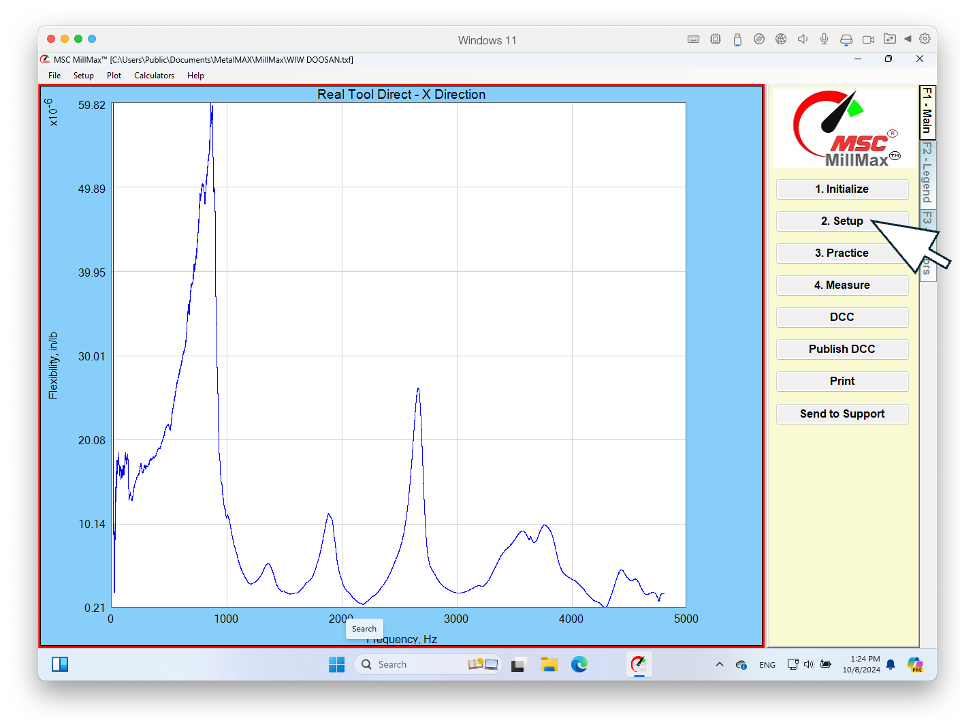Launch Microsoft Edge from the taskbar
Screen dimensions: 960x720
(x=579, y=664)
